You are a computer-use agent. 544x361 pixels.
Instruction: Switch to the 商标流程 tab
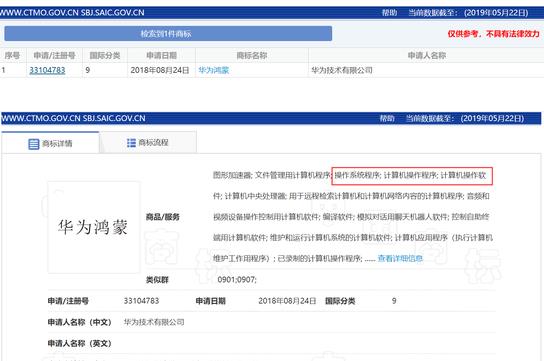pyautogui.click(x=148, y=143)
